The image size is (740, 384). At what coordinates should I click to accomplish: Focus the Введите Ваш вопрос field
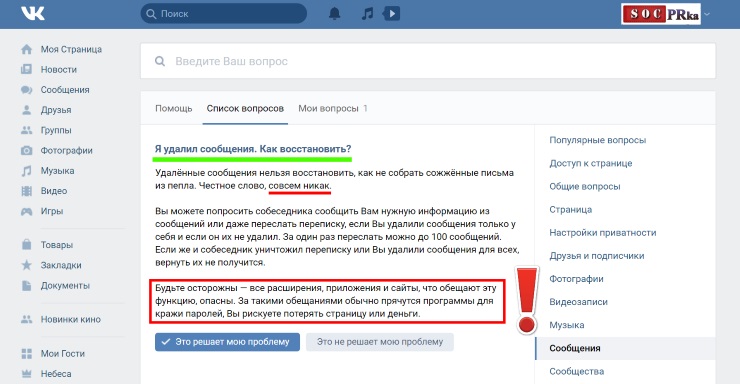[x=428, y=61]
